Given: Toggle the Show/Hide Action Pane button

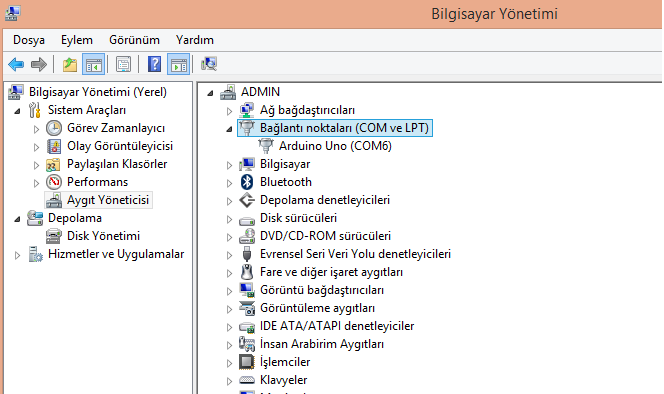Looking at the screenshot, I should click(178, 64).
